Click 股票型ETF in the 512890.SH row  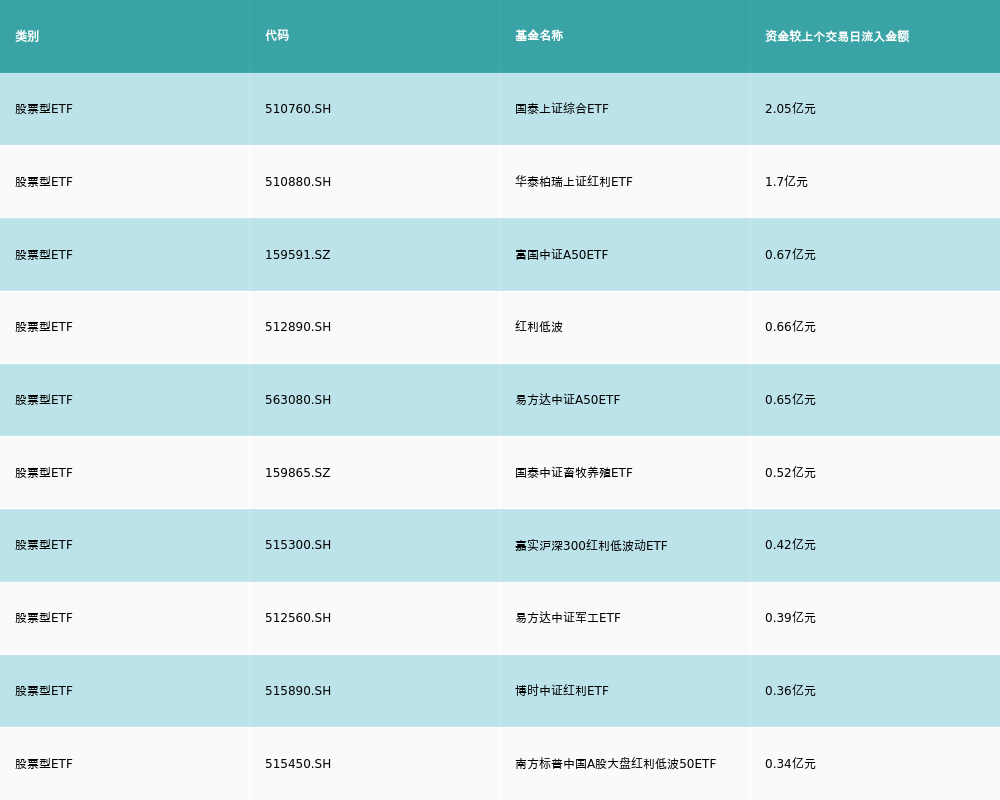44,327
